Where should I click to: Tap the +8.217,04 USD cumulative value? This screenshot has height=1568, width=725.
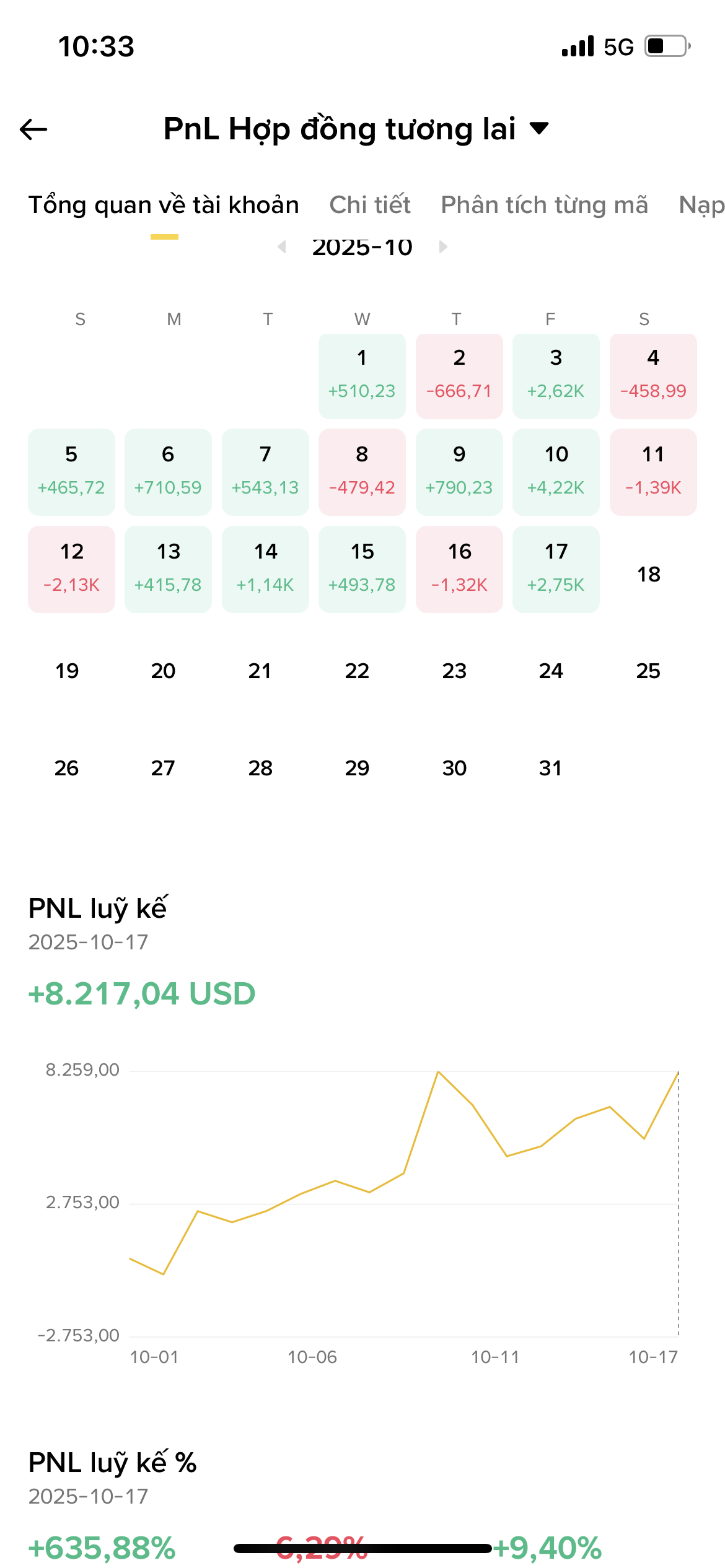click(x=142, y=994)
